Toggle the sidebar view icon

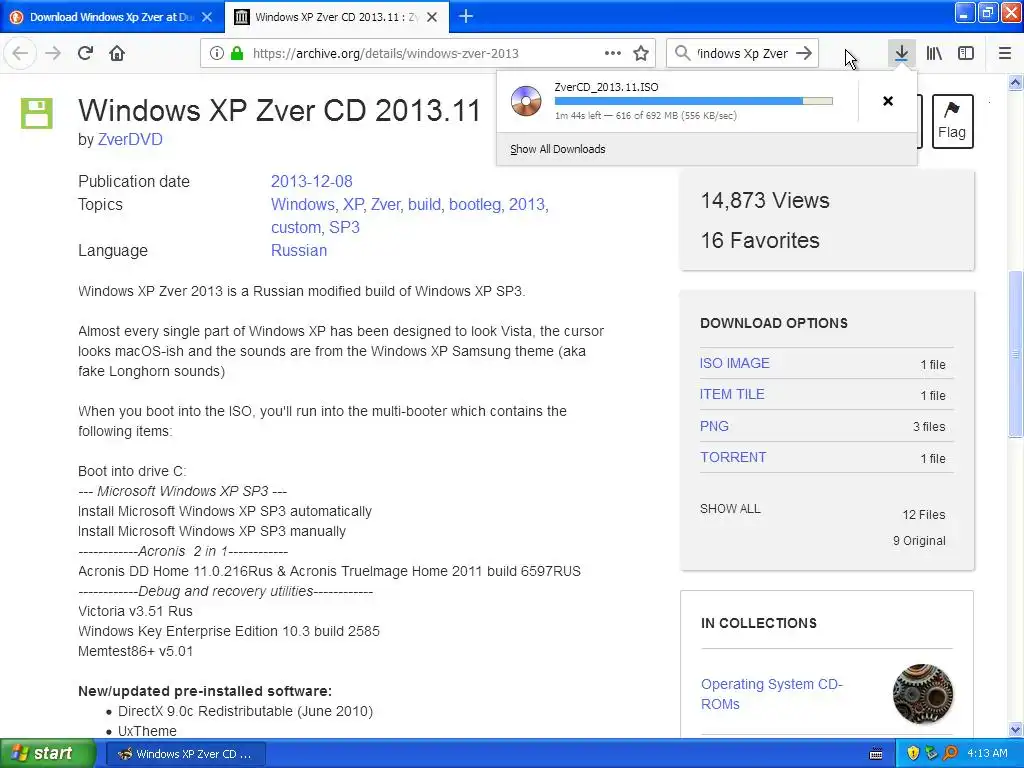click(966, 53)
